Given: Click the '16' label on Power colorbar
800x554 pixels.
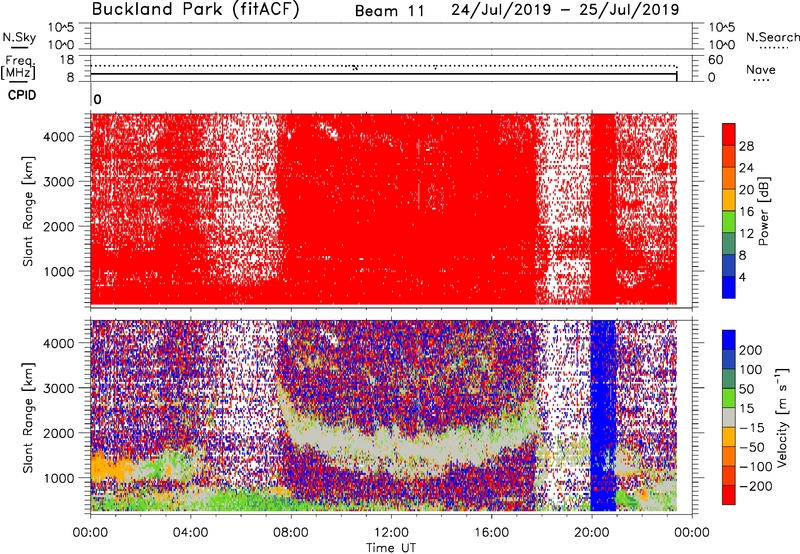Looking at the screenshot, I should point(746,212).
